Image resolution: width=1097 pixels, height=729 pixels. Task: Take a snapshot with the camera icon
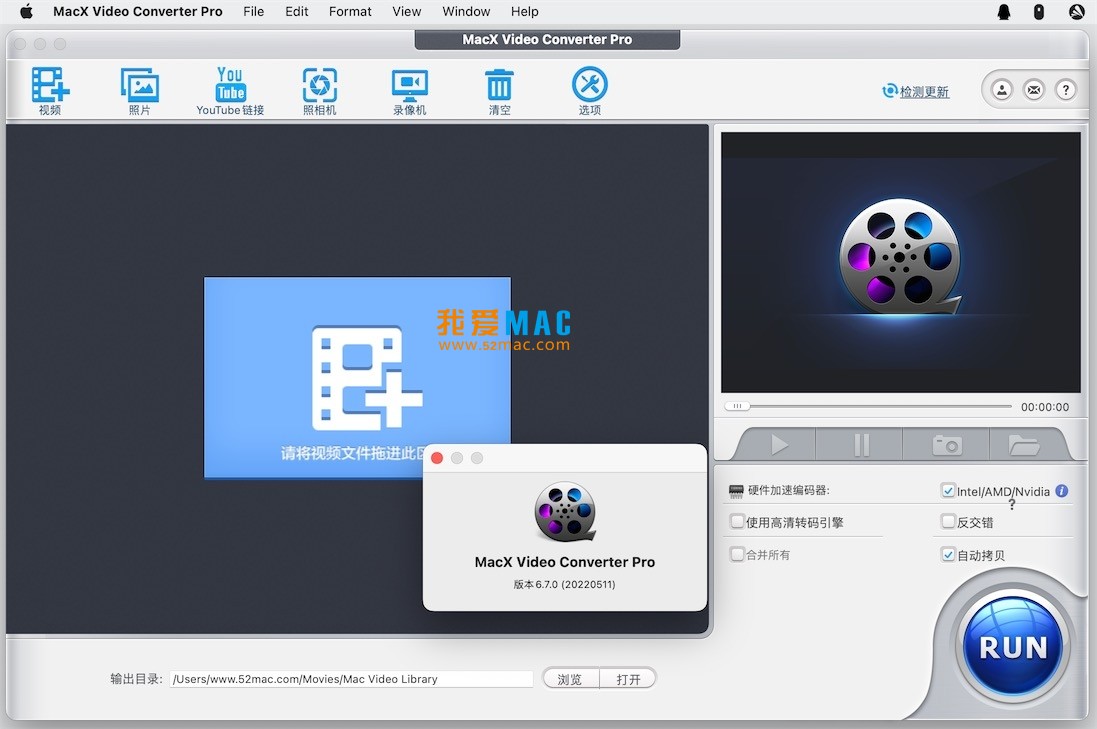[x=947, y=444]
